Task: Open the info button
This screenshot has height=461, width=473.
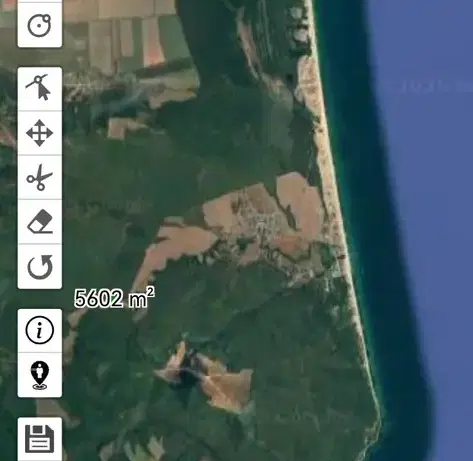Action: click(40, 330)
